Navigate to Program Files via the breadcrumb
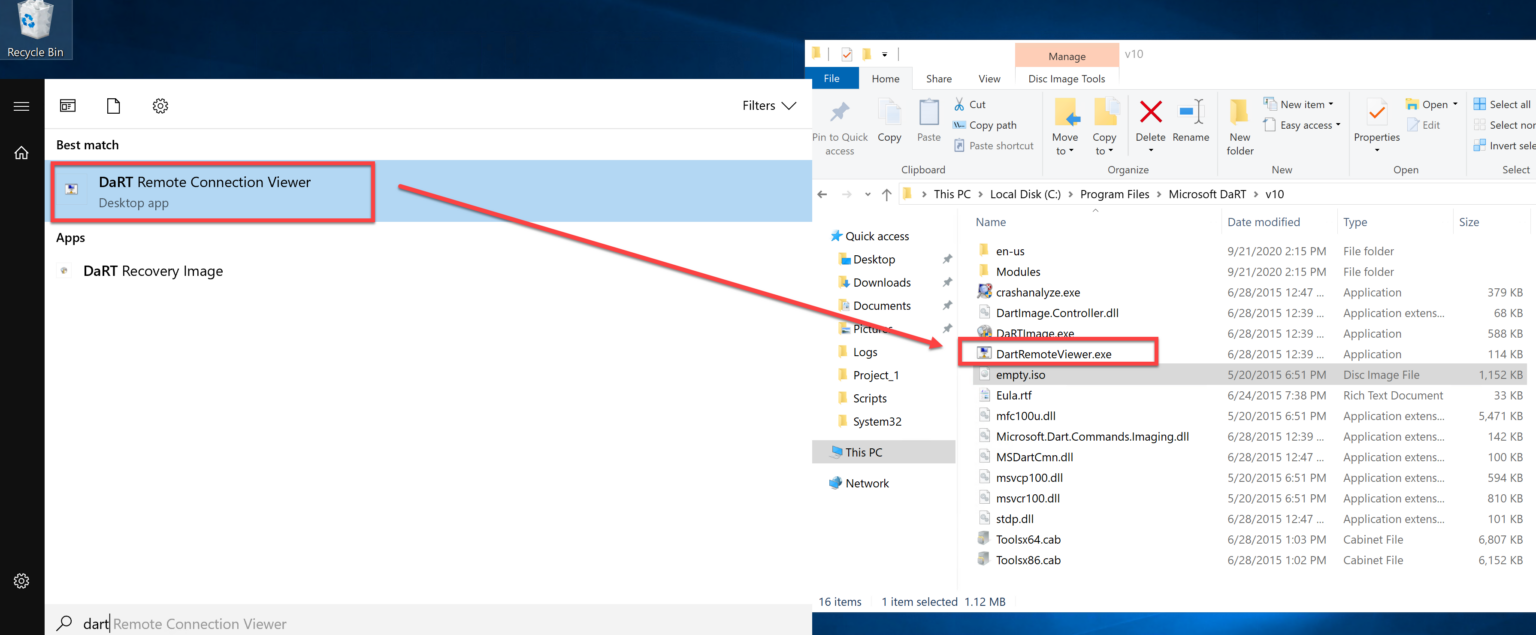 (1114, 193)
